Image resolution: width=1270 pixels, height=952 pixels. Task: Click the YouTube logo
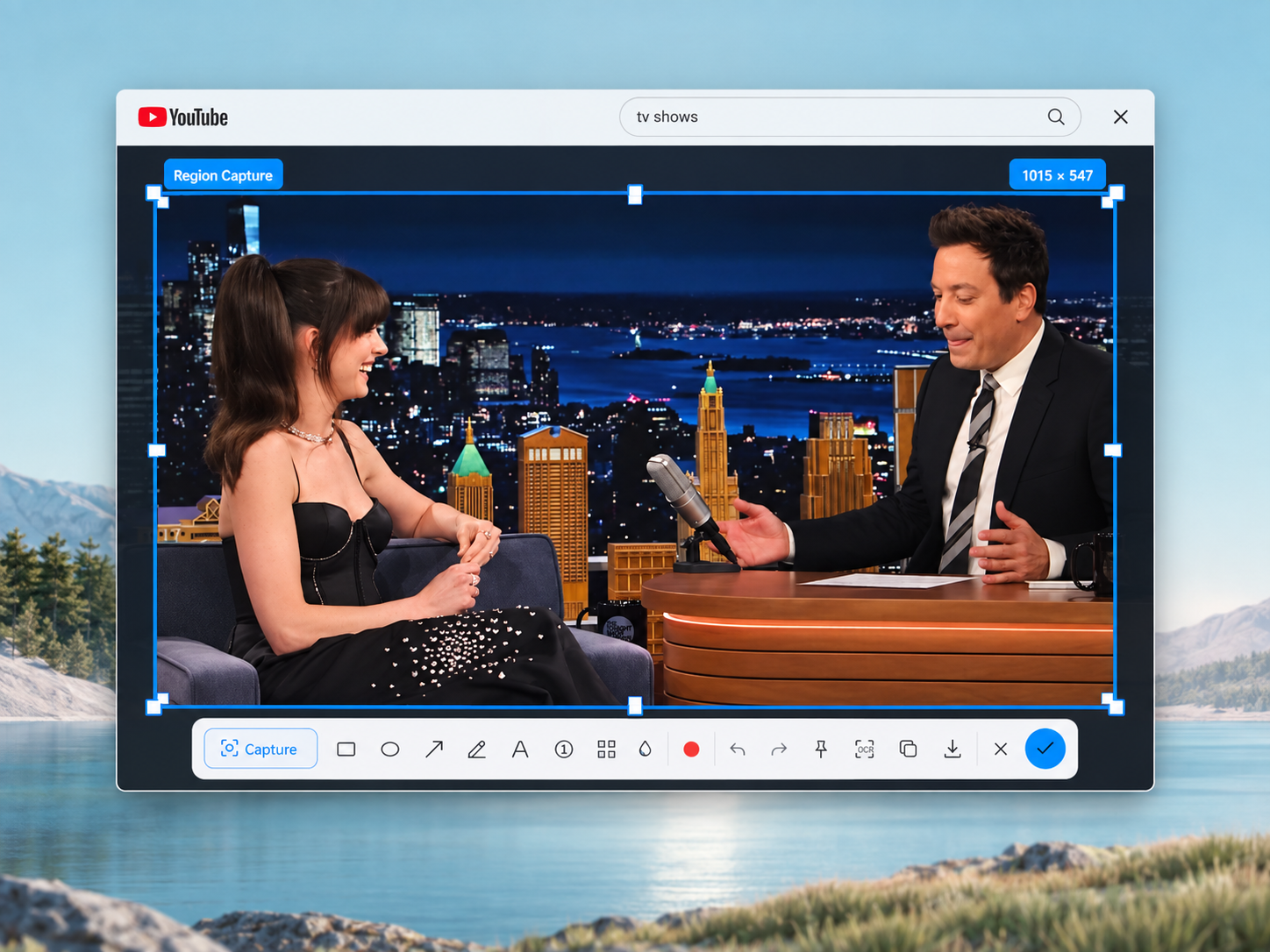coord(183,117)
